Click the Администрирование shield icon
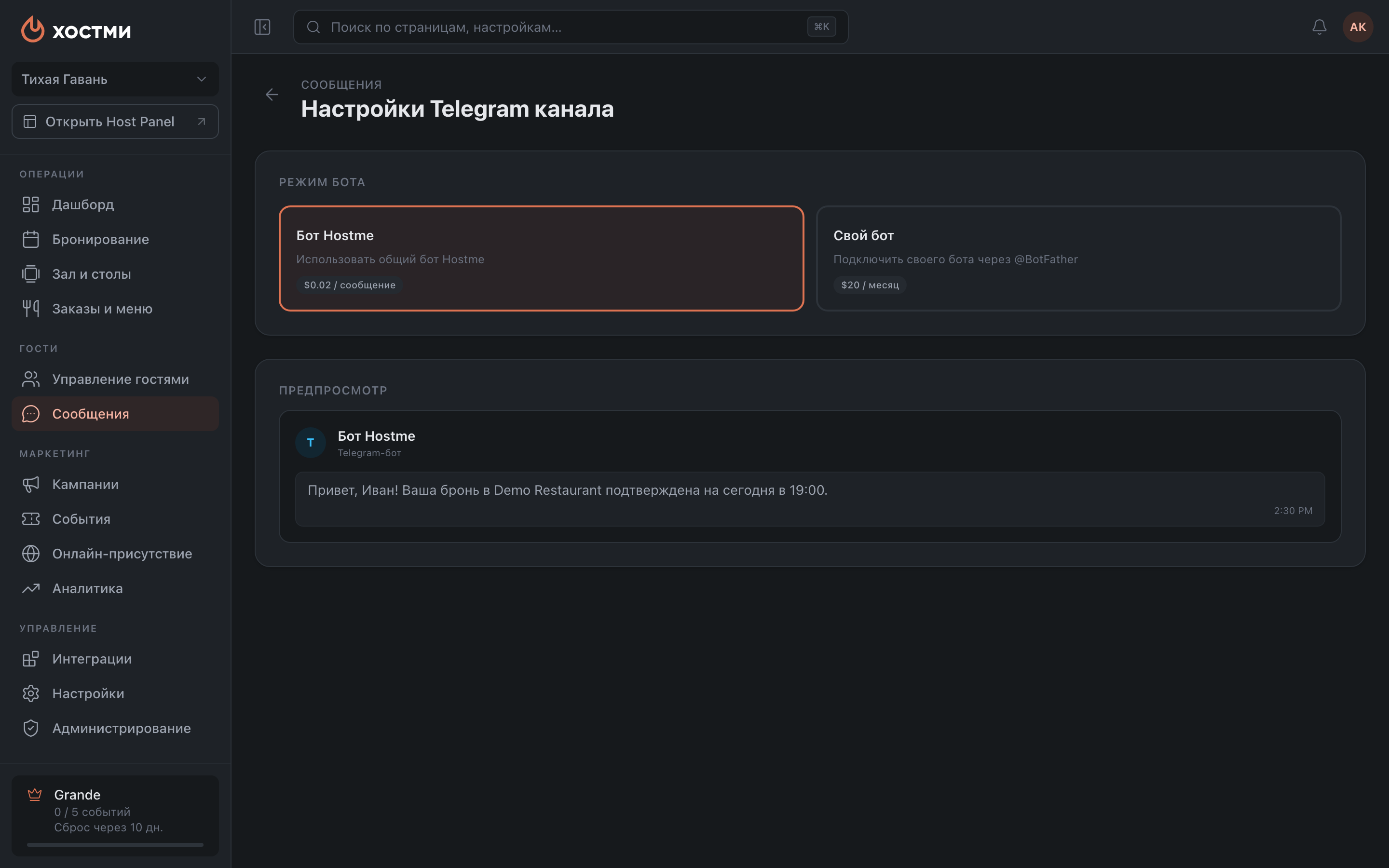 pos(31,728)
